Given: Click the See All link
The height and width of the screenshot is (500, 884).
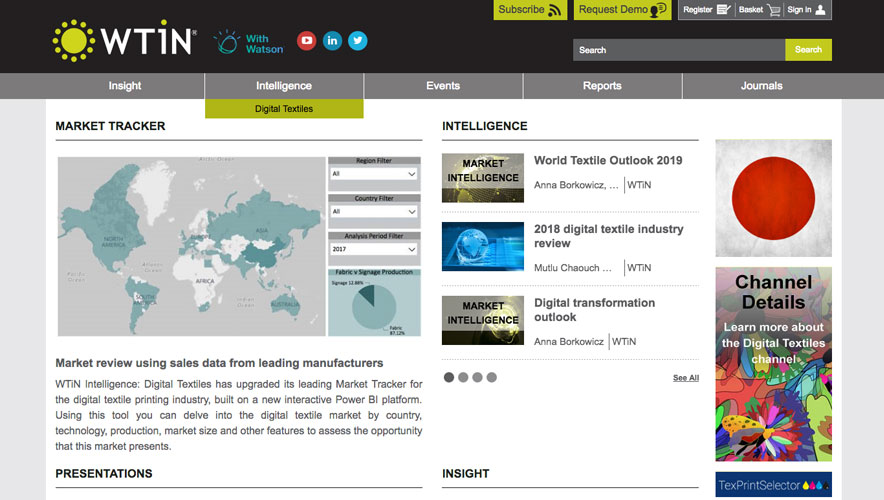Looking at the screenshot, I should tap(686, 378).
